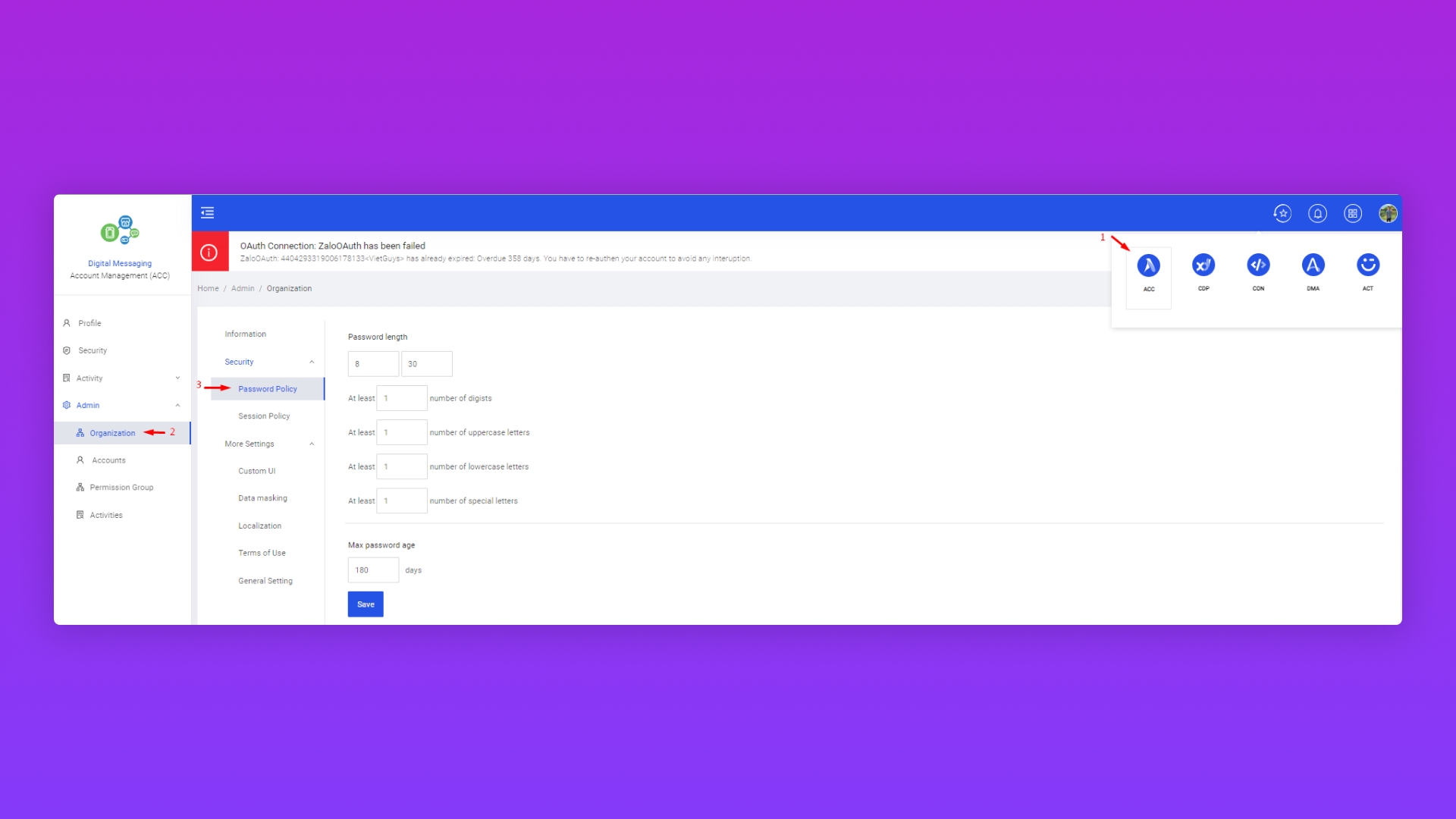Click the star favorites icon in header
Image resolution: width=1456 pixels, height=819 pixels.
pos(1282,214)
